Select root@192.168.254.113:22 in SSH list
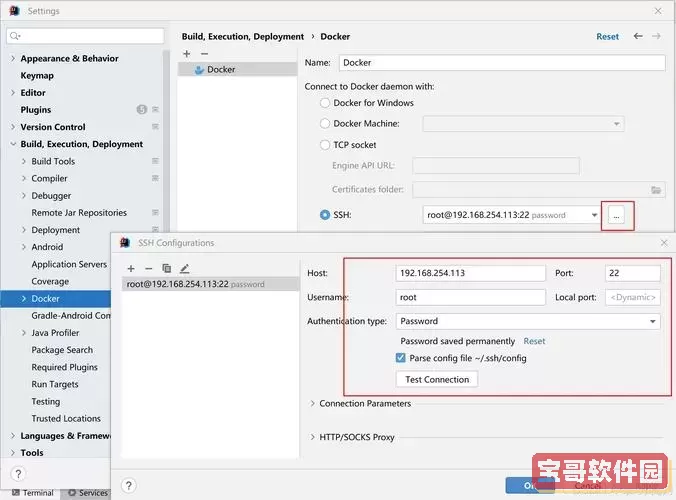The width and height of the screenshot is (676, 500). pyautogui.click(x=210, y=284)
